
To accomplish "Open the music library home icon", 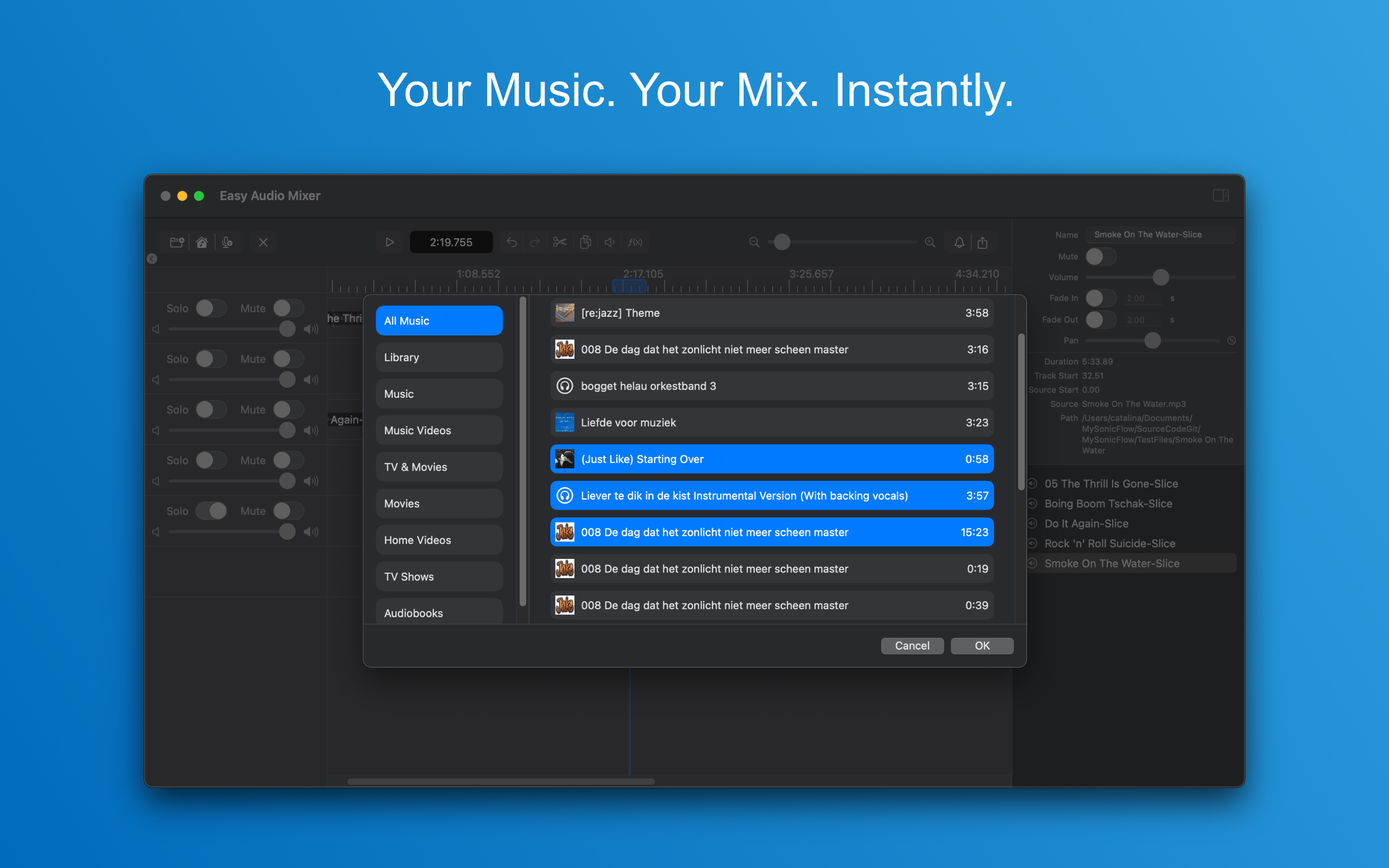I will 202,242.
